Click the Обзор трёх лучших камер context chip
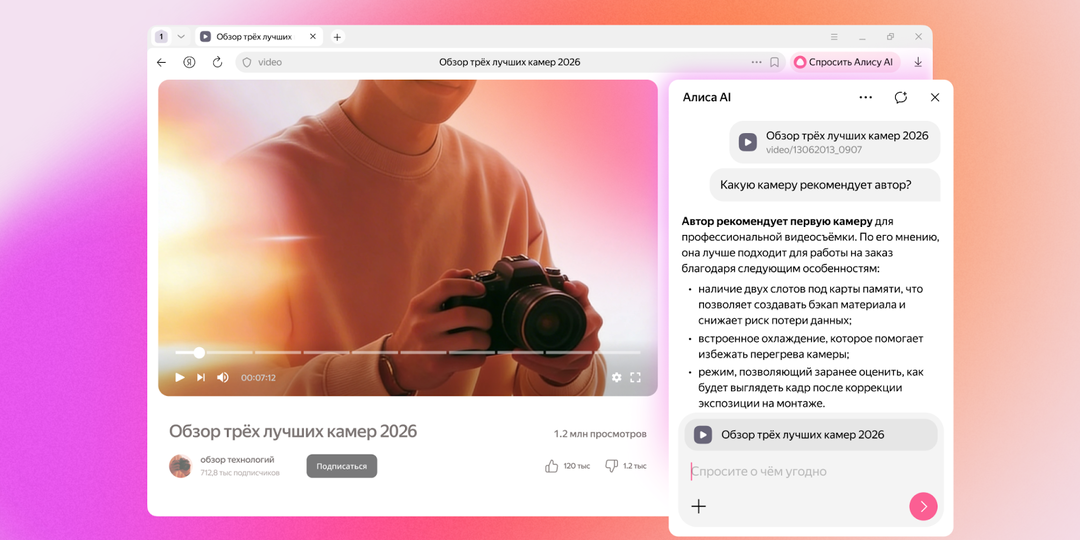Viewport: 1080px width, 540px height. pos(811,435)
